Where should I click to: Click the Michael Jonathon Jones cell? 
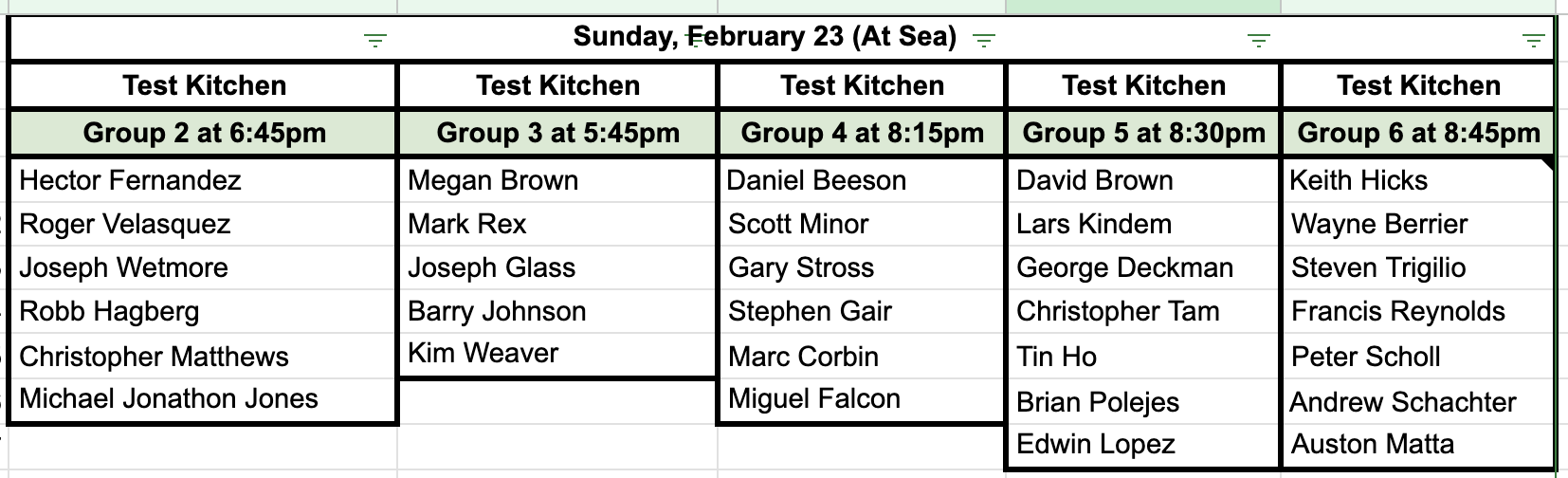[x=204, y=399]
